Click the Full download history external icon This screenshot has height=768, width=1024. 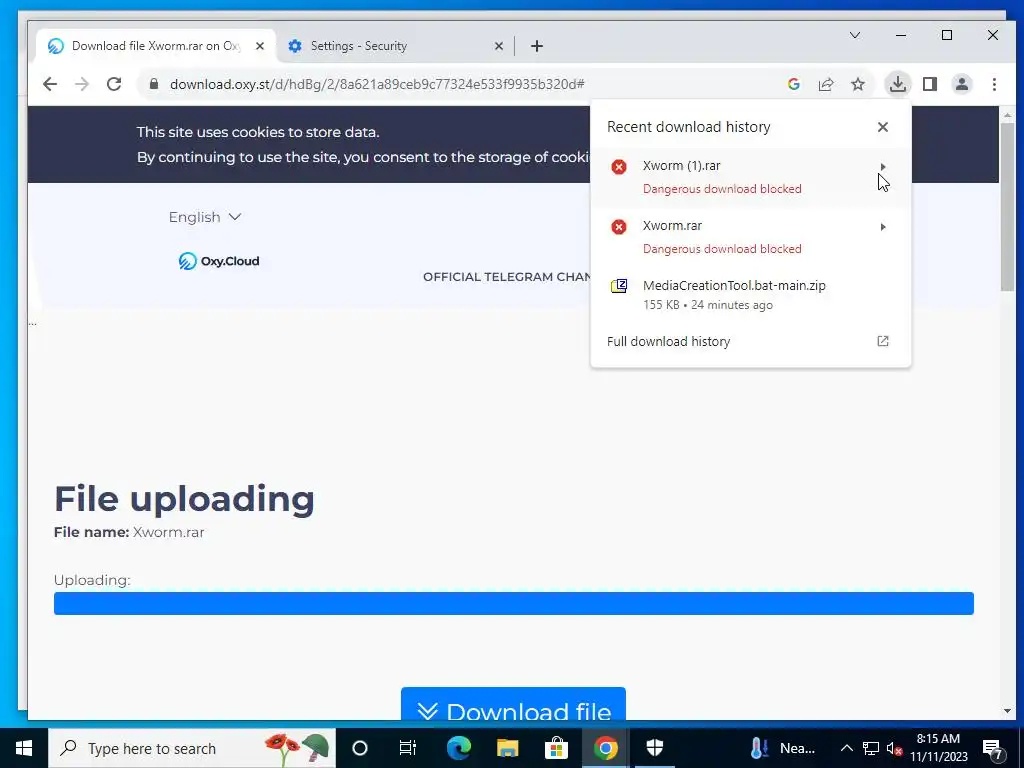[883, 341]
